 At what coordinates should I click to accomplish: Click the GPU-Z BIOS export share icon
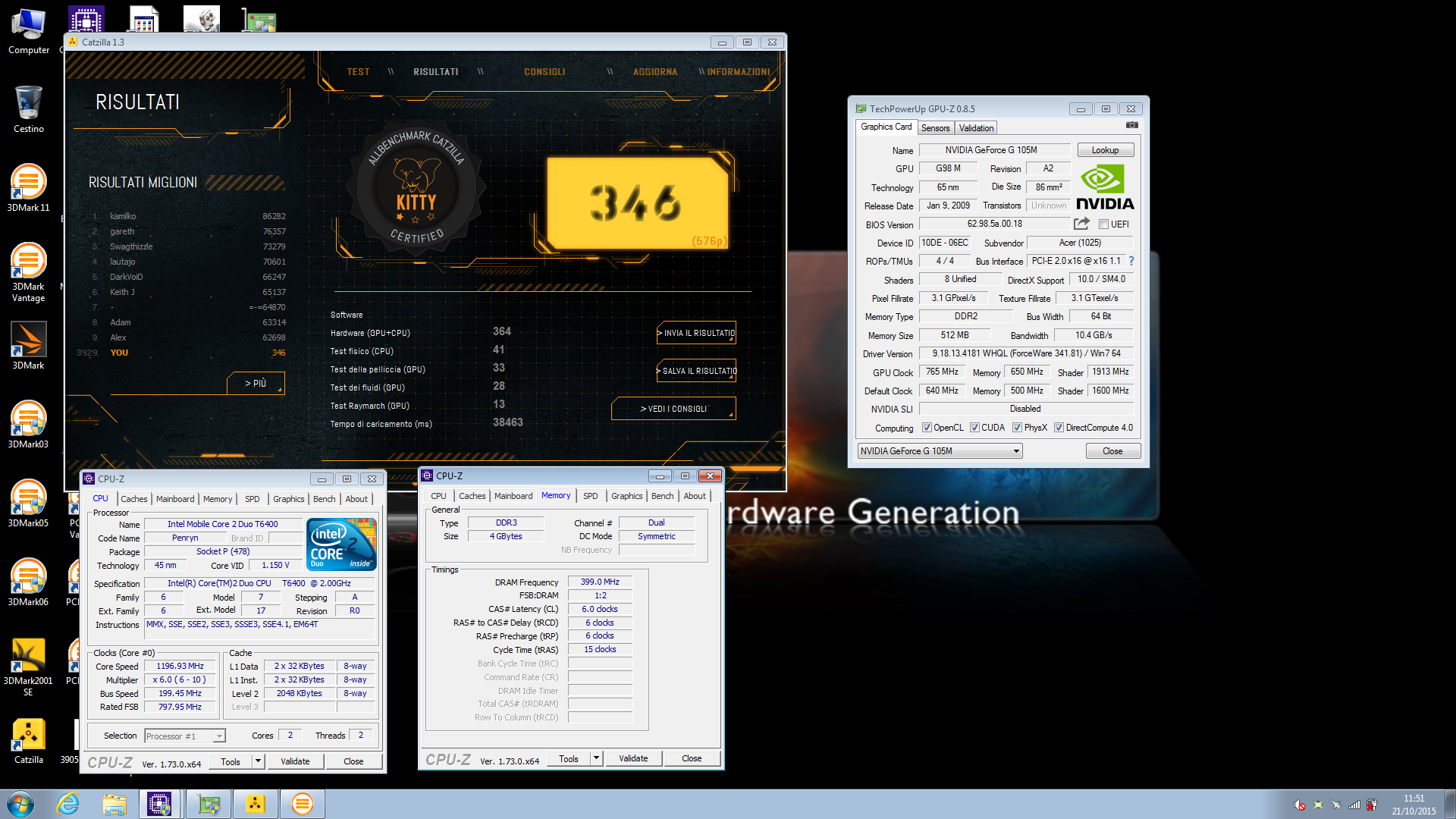(1081, 224)
